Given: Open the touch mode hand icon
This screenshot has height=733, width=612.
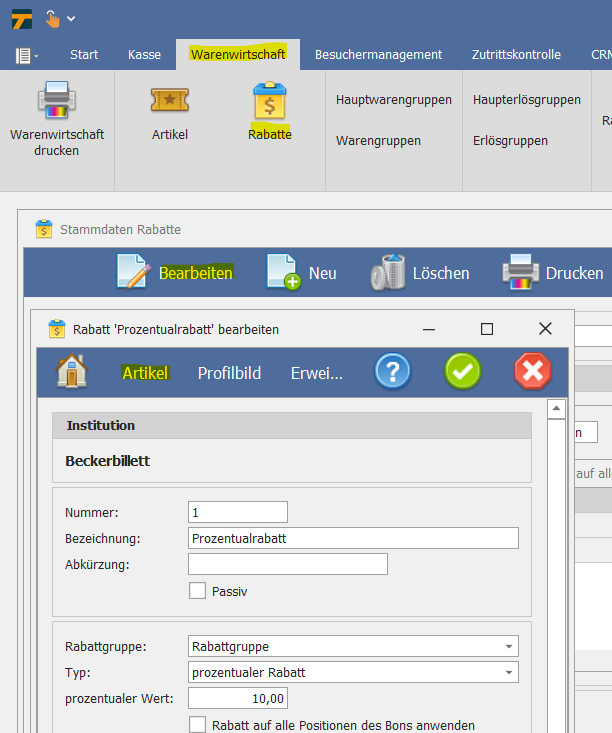Looking at the screenshot, I should [52, 19].
